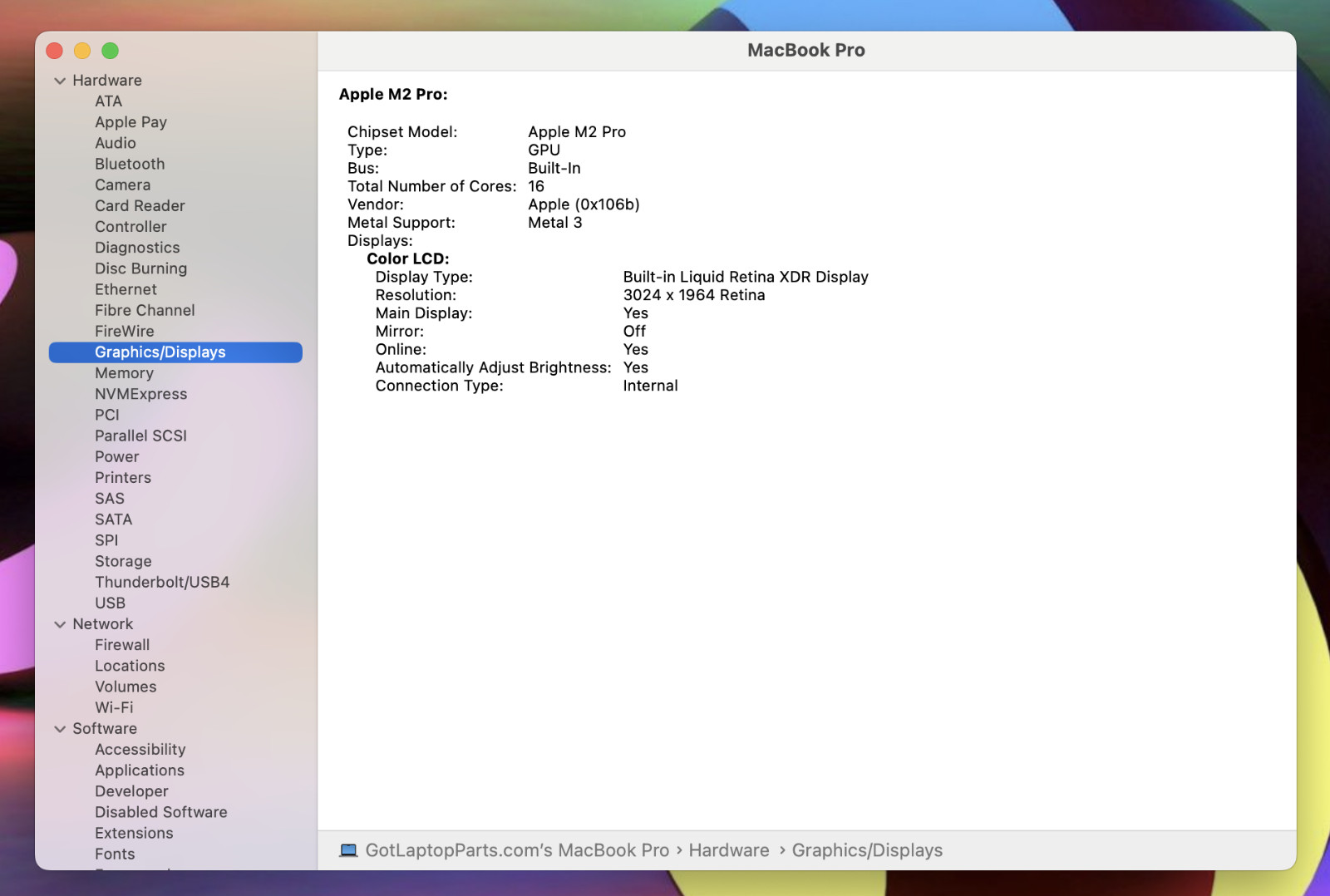Click the Color LCD display heading
The height and width of the screenshot is (896, 1330).
pyautogui.click(x=408, y=258)
